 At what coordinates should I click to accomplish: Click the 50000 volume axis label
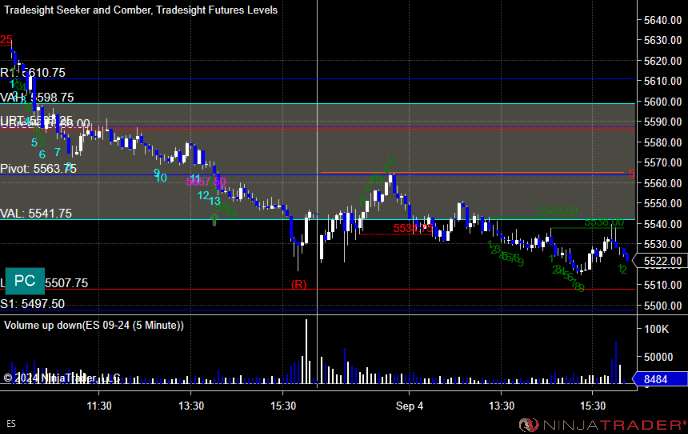658,357
